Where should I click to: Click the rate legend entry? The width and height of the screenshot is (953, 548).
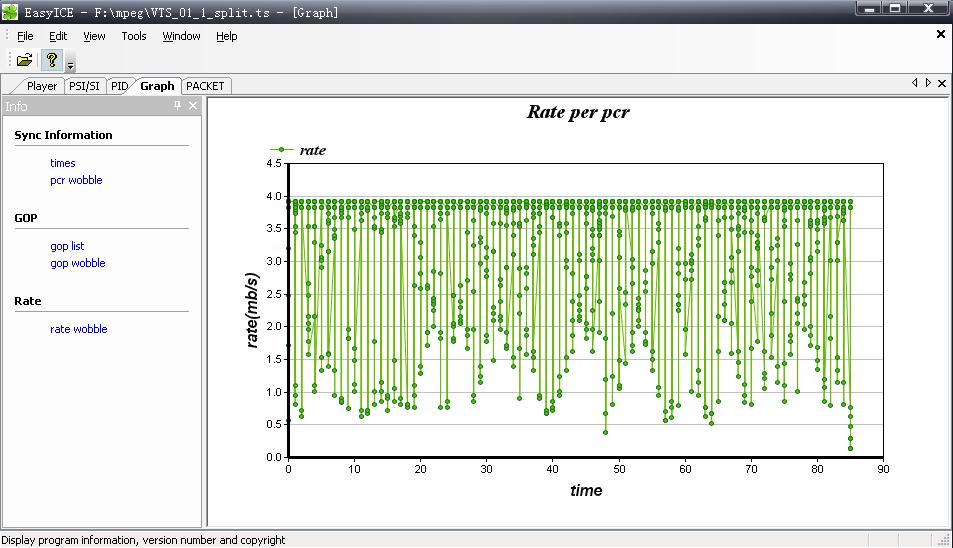click(298, 150)
